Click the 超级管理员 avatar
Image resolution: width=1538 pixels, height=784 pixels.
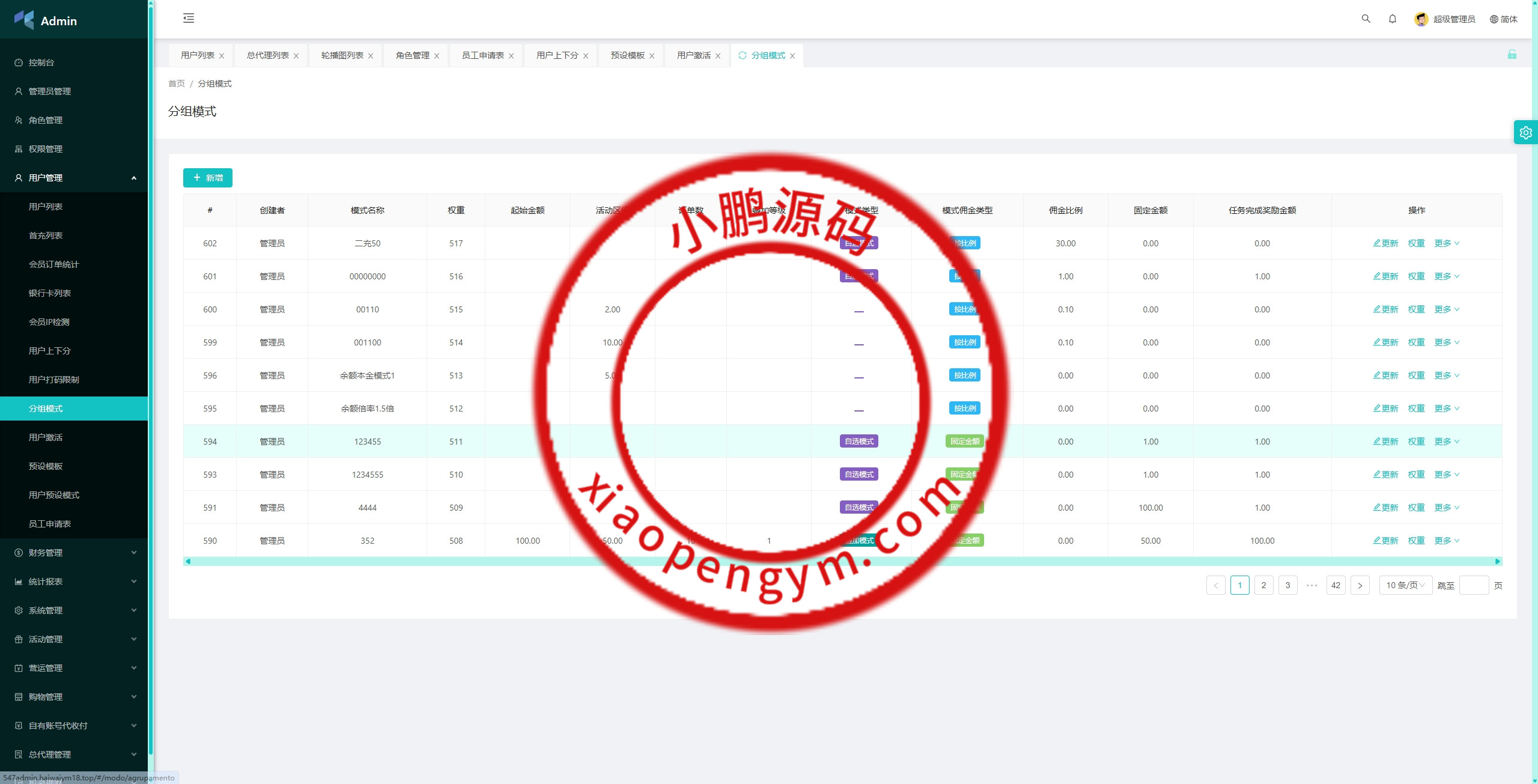(1421, 19)
